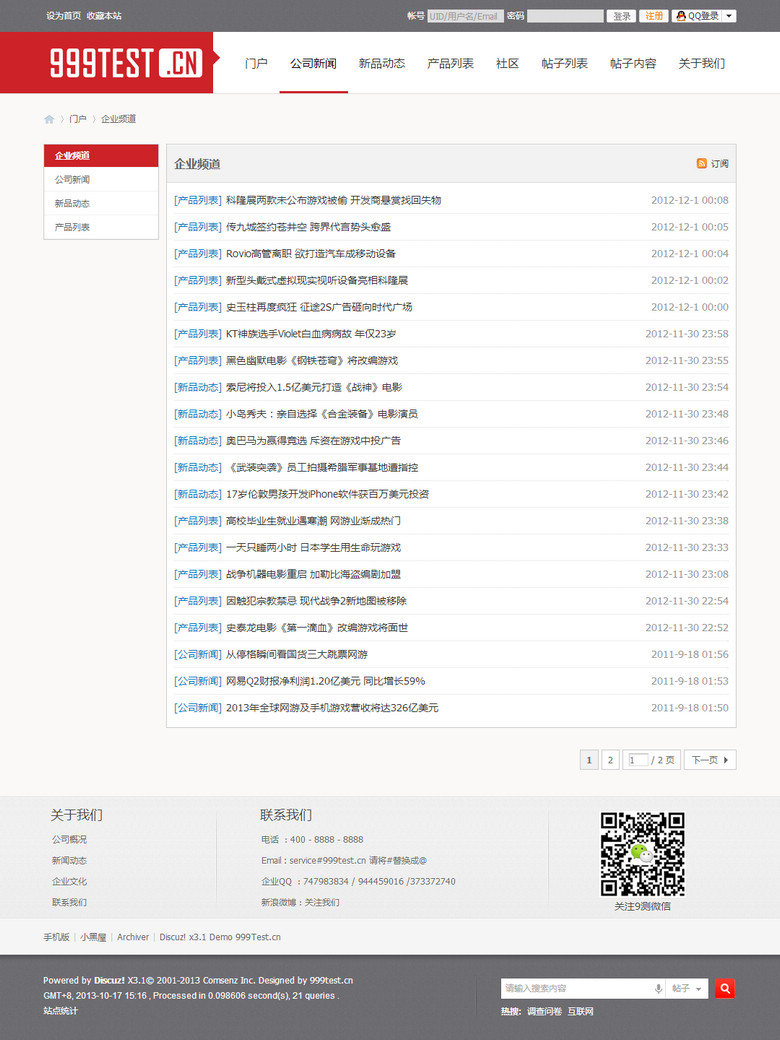The height and width of the screenshot is (1040, 780).
Task: Click 企业文化 in the footer
Action: pyautogui.click(x=69, y=881)
